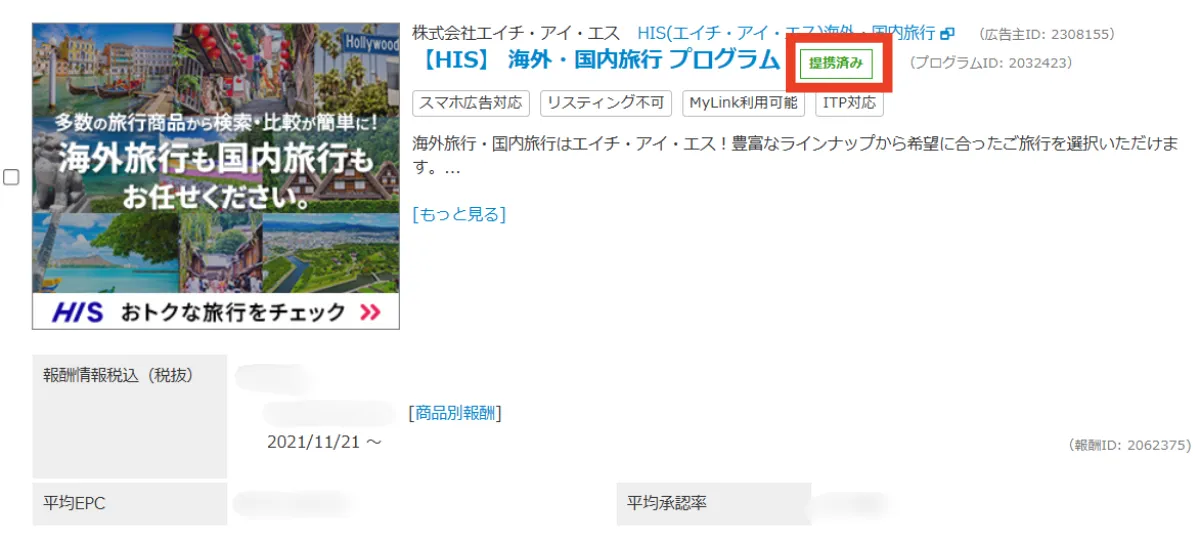Click the ITP対応 tag
This screenshot has width=1200, height=539.
849,103
